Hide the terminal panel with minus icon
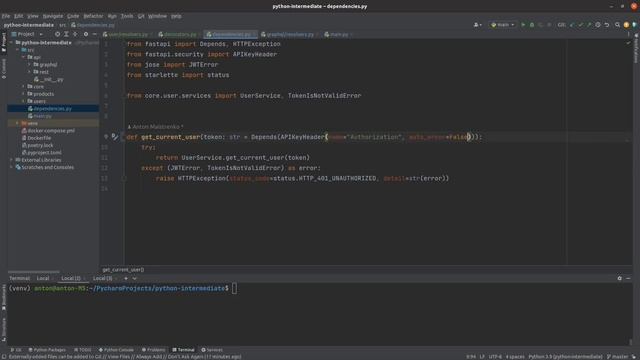 coord(628,278)
